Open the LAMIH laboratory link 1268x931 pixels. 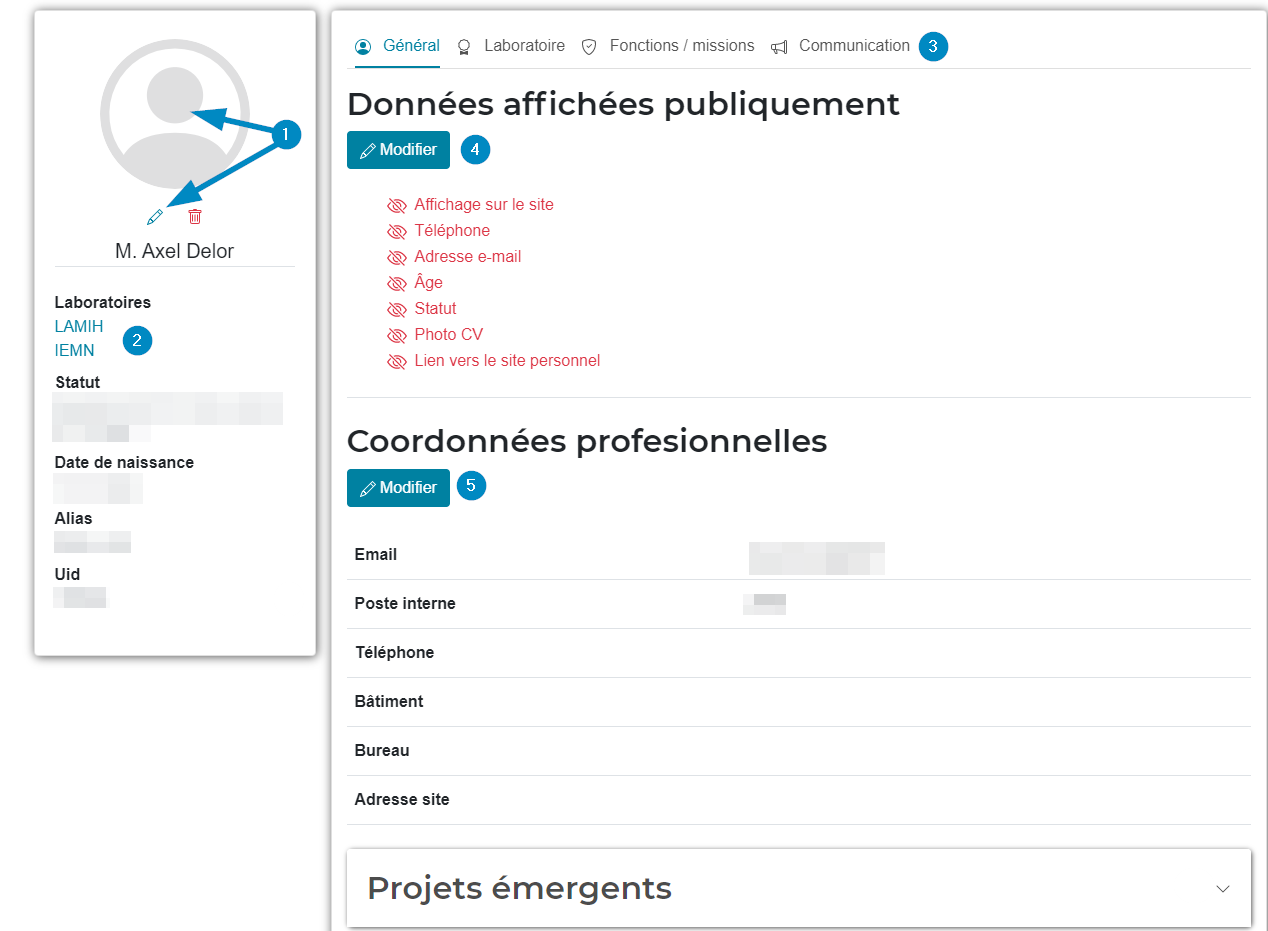79,326
